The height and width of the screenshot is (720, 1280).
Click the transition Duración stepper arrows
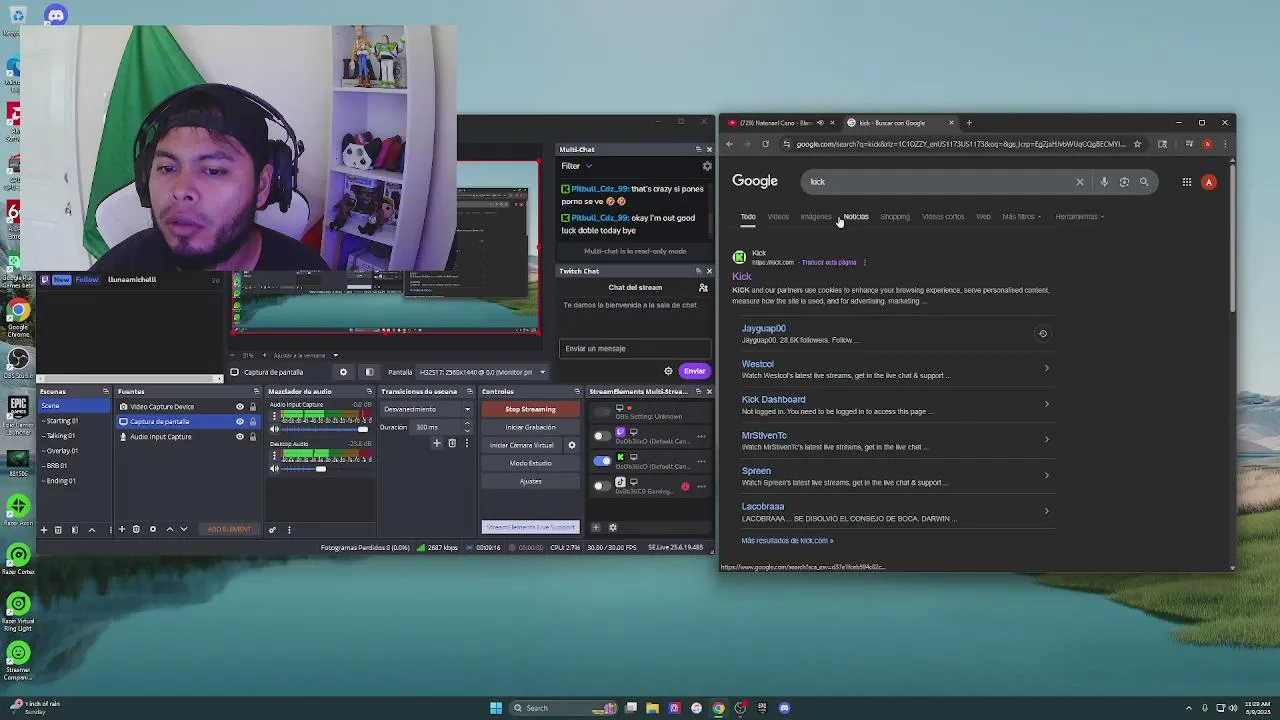click(x=467, y=427)
